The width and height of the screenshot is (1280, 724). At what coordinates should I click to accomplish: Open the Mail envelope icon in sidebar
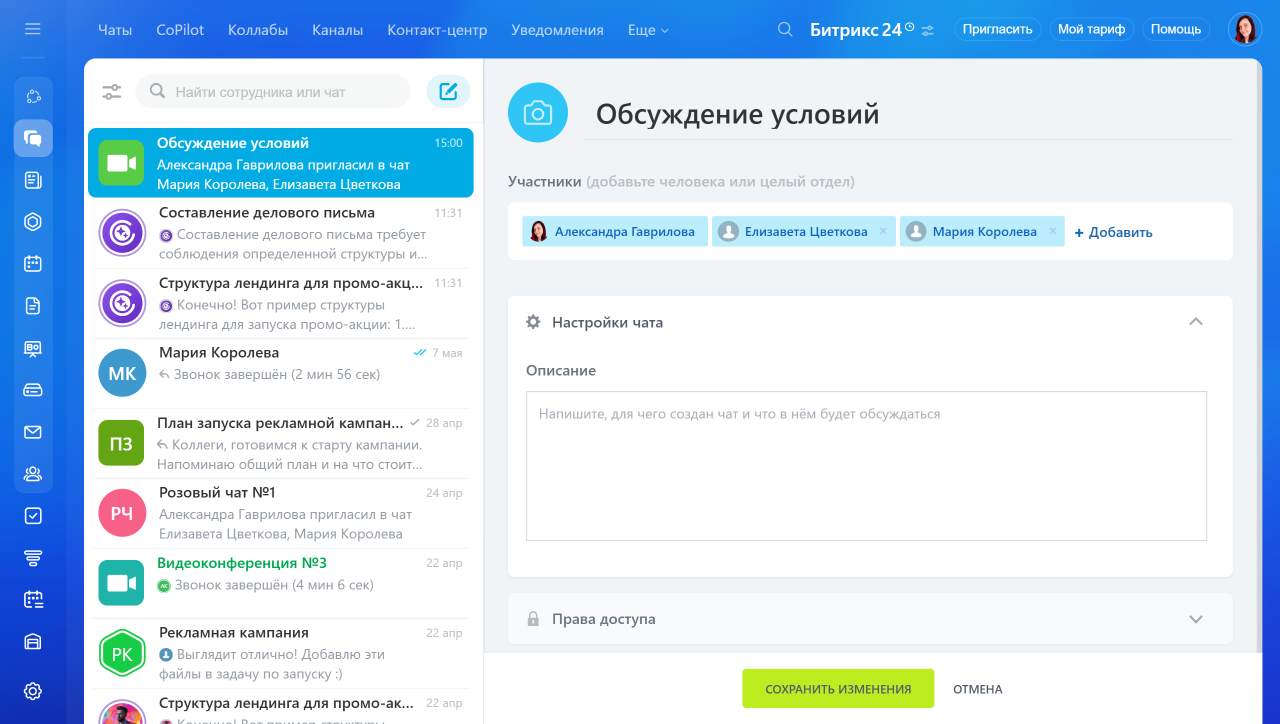(x=33, y=432)
